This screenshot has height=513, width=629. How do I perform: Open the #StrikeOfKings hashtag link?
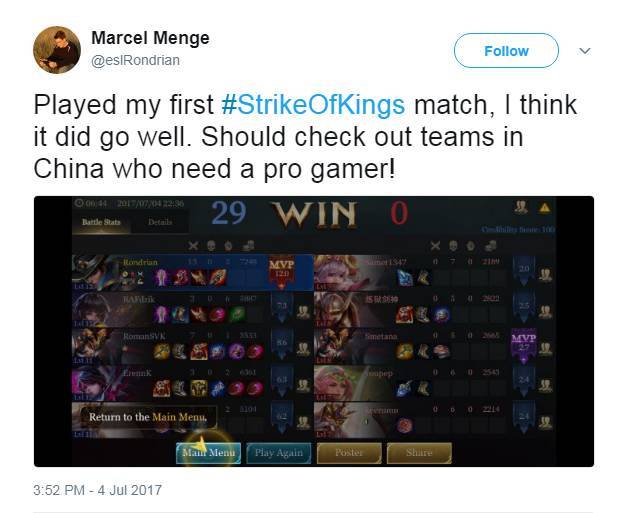click(313, 105)
